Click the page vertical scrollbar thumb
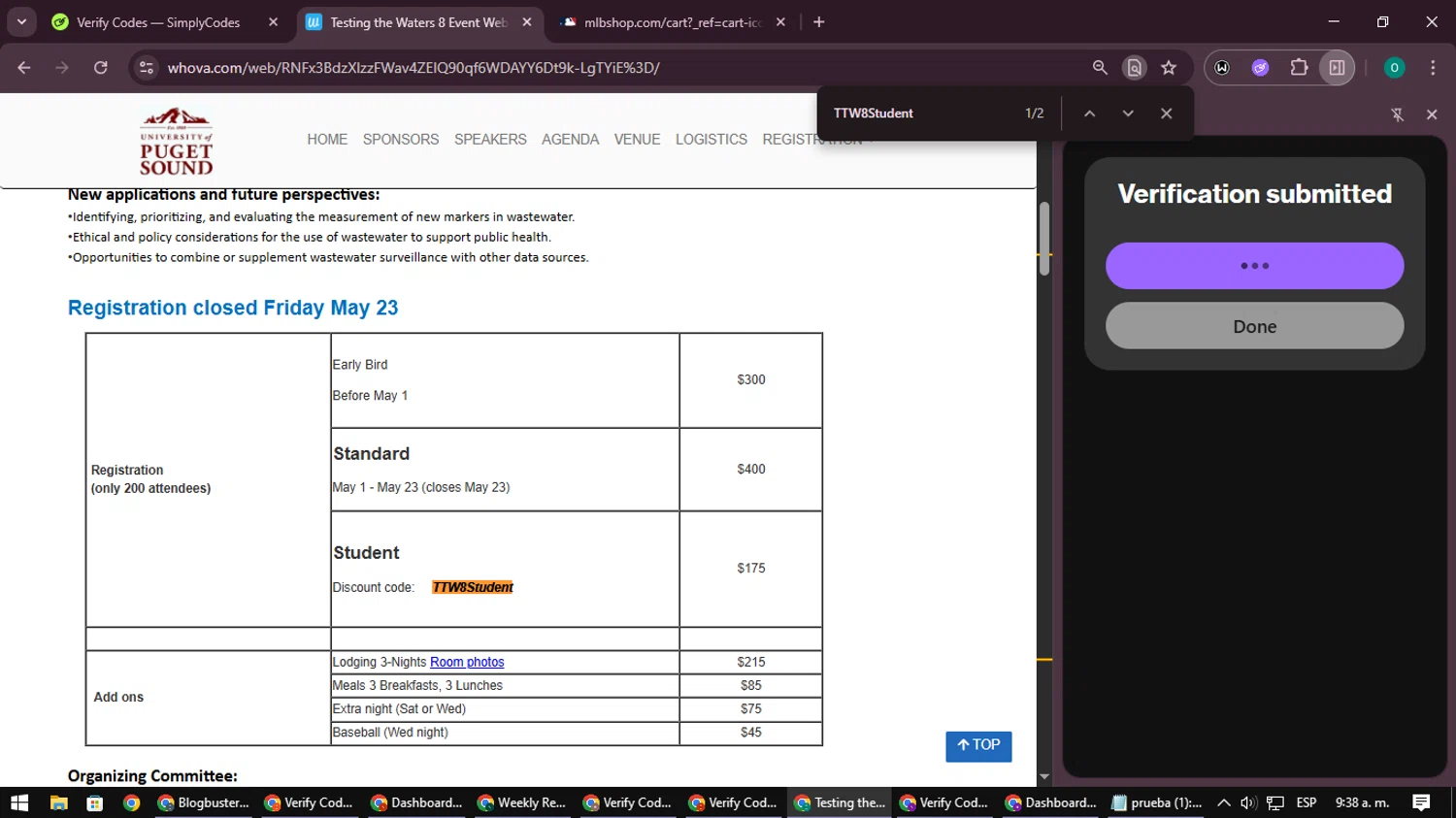Viewport: 1456px width, 818px height. tap(1044, 239)
